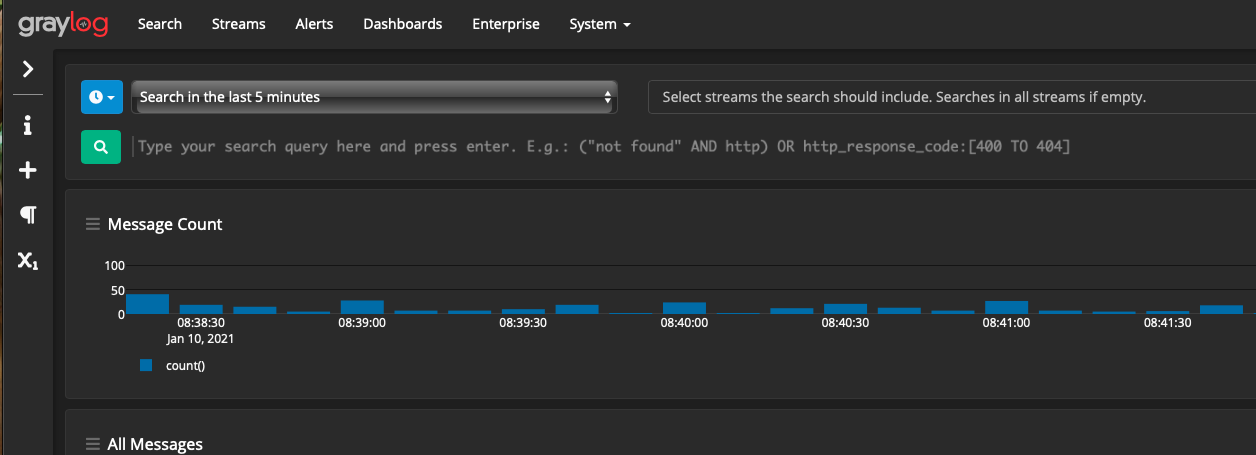
Task: Open the Alerts page
Action: [x=315, y=24]
